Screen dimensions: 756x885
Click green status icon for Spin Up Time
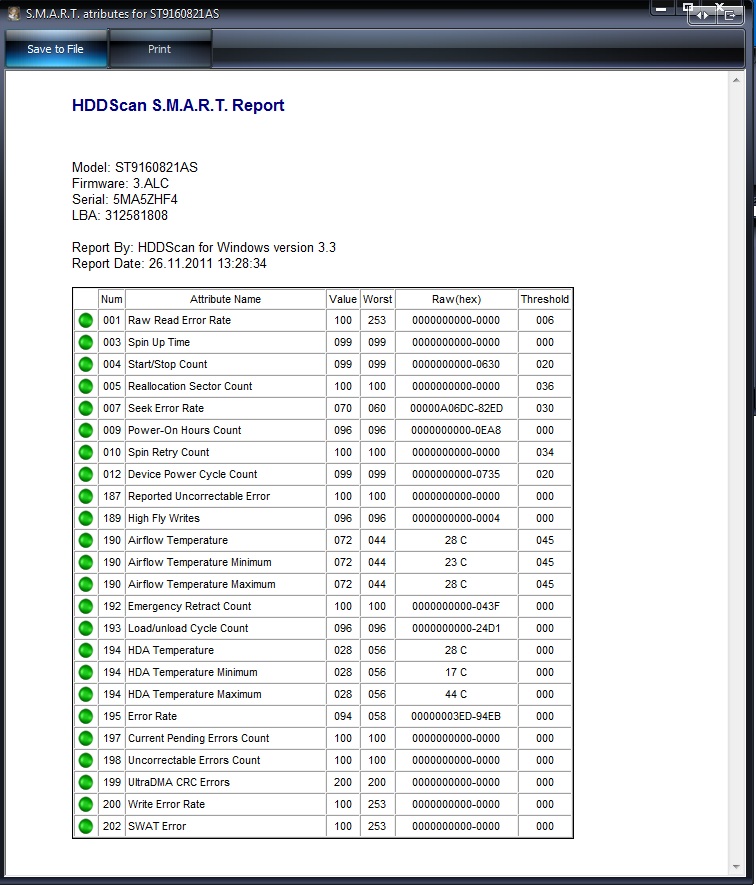pyautogui.click(x=86, y=343)
